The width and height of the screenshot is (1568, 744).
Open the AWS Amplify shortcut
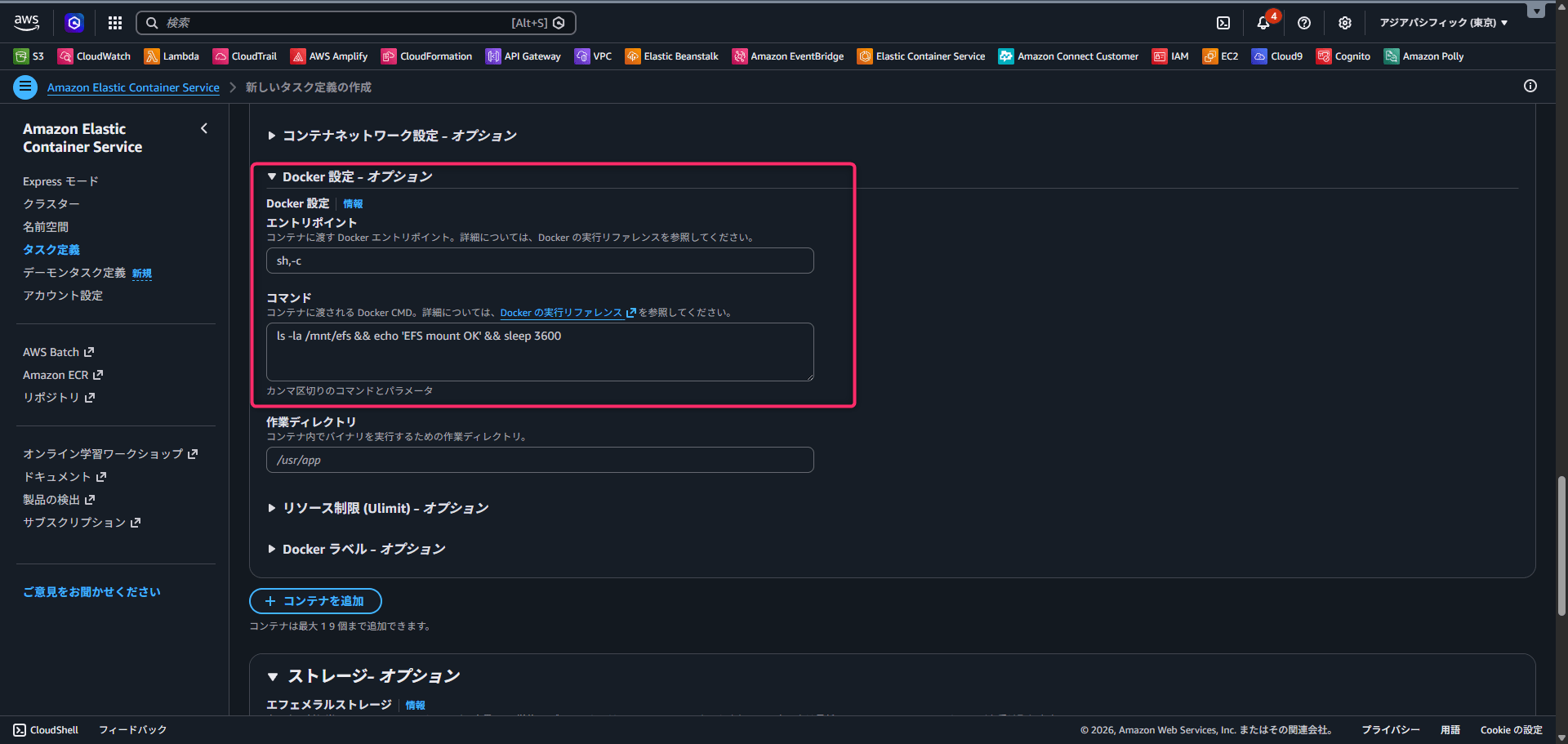pos(329,56)
